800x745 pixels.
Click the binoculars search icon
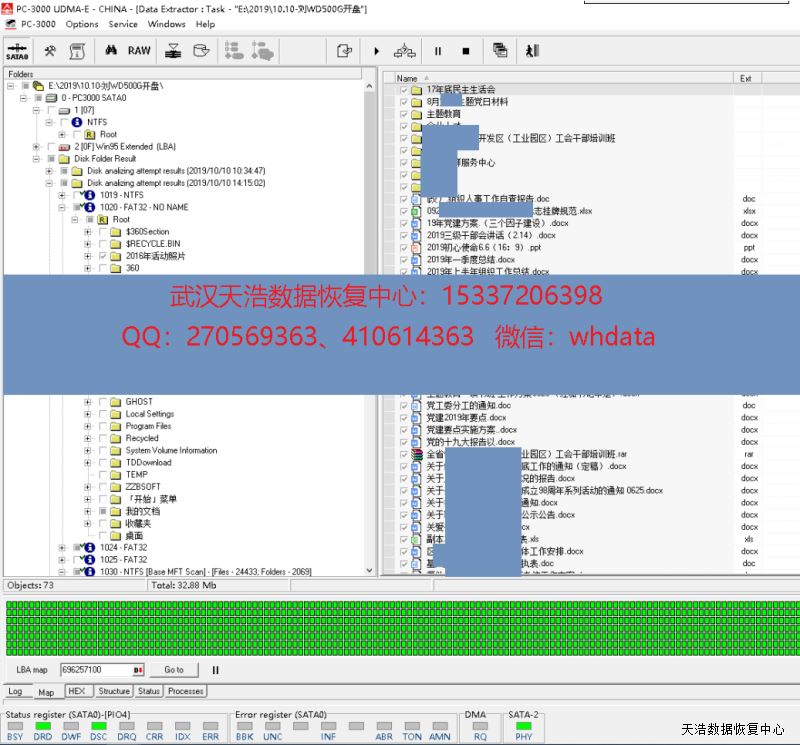(x=111, y=51)
